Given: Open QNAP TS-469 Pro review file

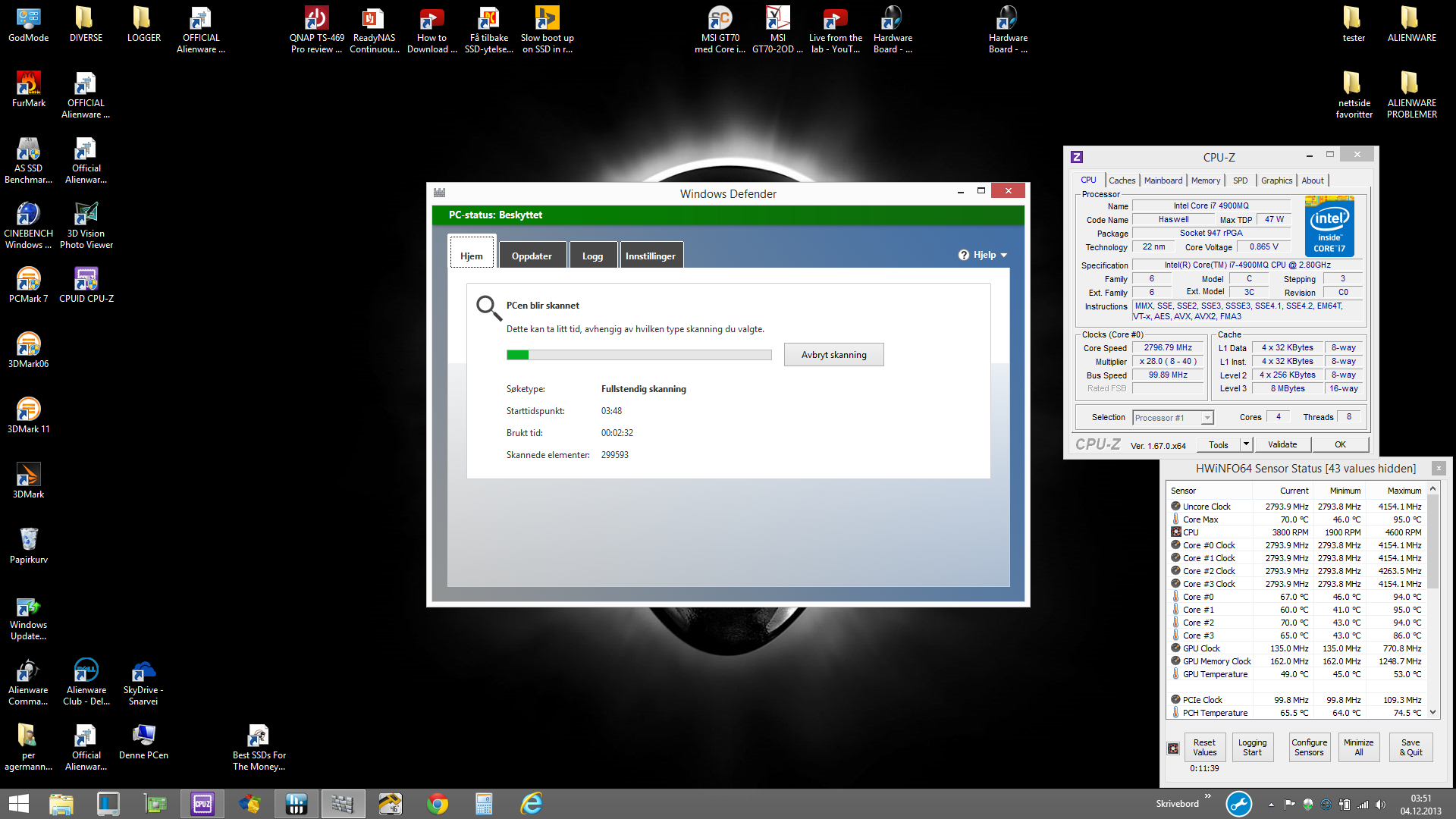Looking at the screenshot, I should click(317, 30).
